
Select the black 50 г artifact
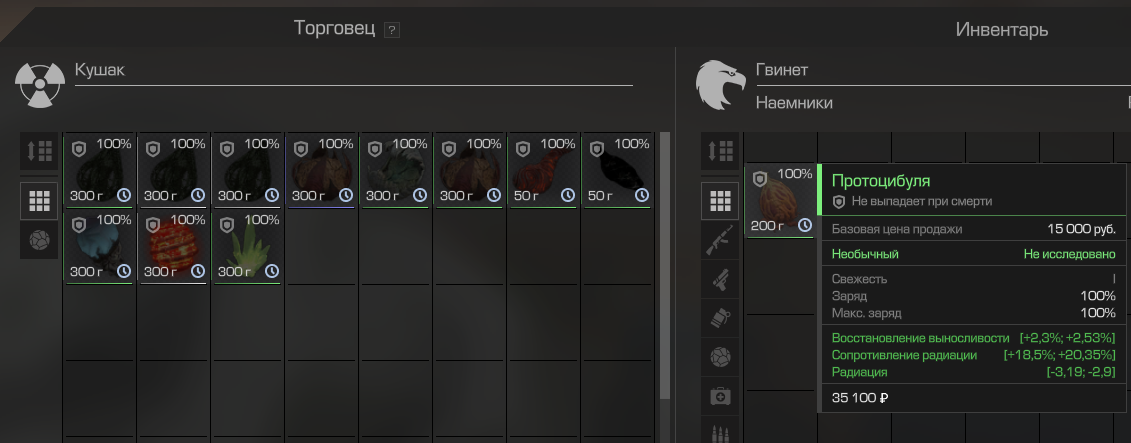click(617, 171)
